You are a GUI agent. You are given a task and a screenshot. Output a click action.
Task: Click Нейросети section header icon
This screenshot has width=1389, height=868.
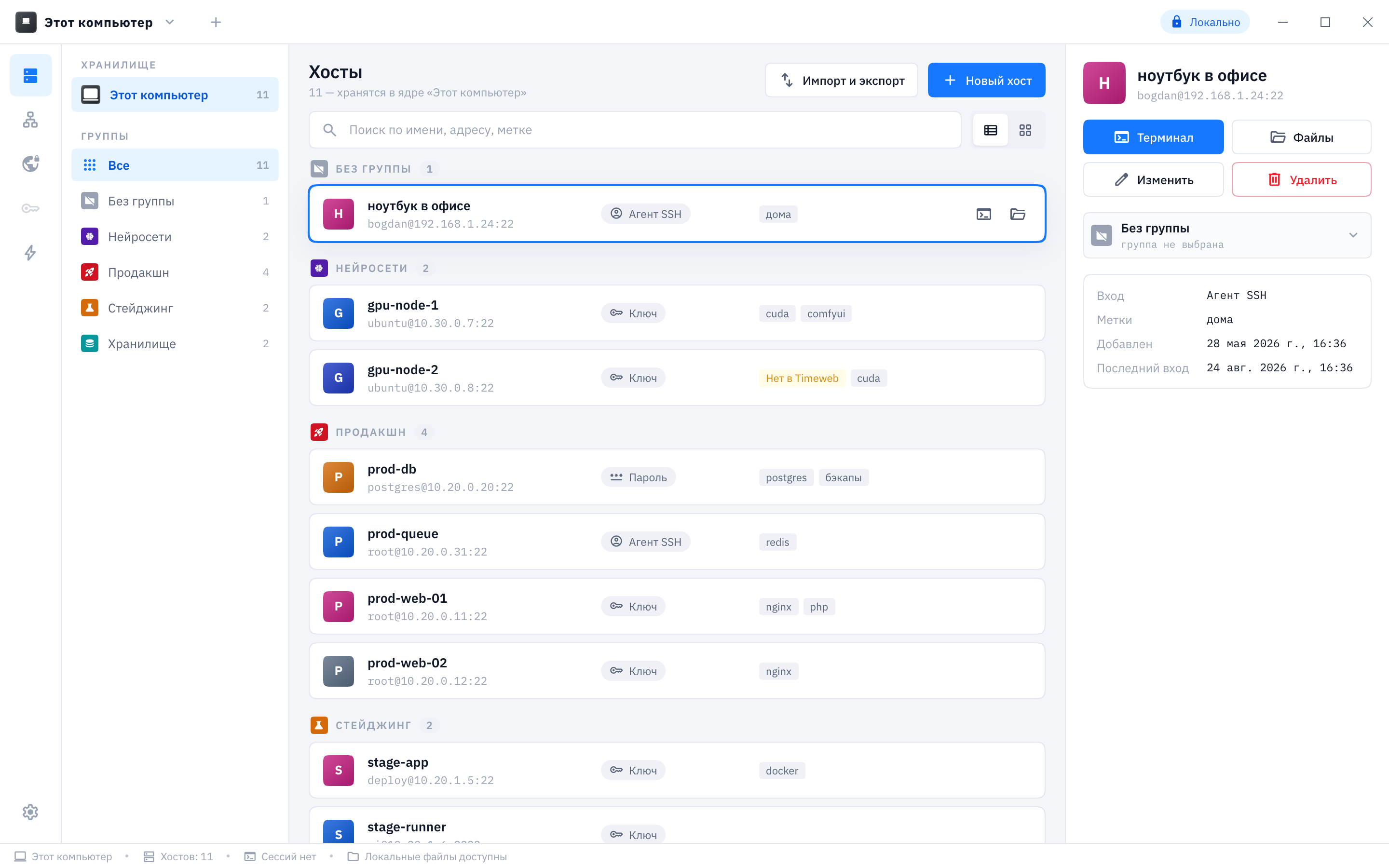319,268
